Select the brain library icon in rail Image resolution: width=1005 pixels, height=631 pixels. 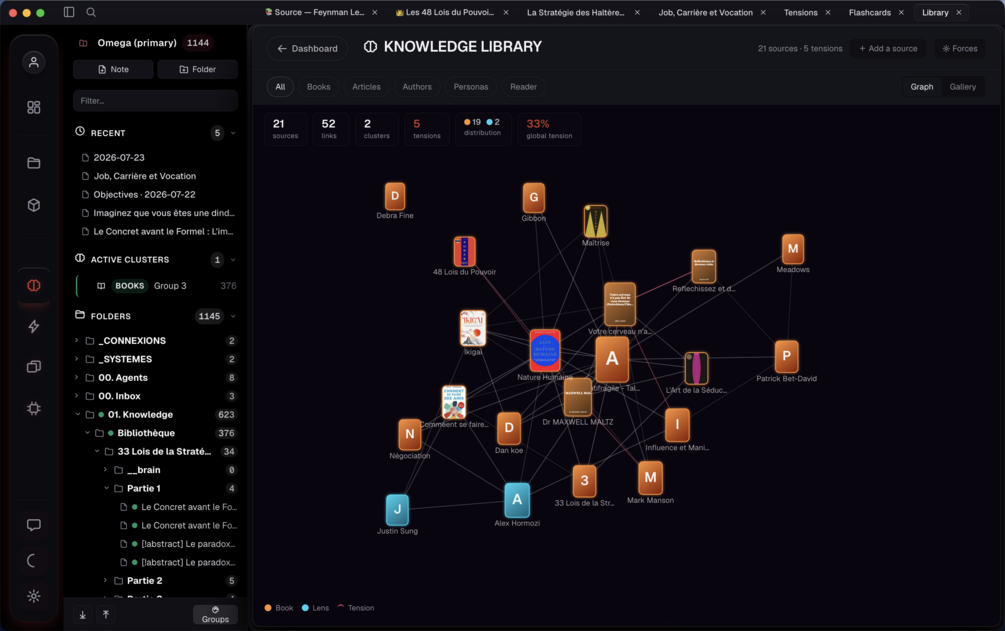[34, 285]
